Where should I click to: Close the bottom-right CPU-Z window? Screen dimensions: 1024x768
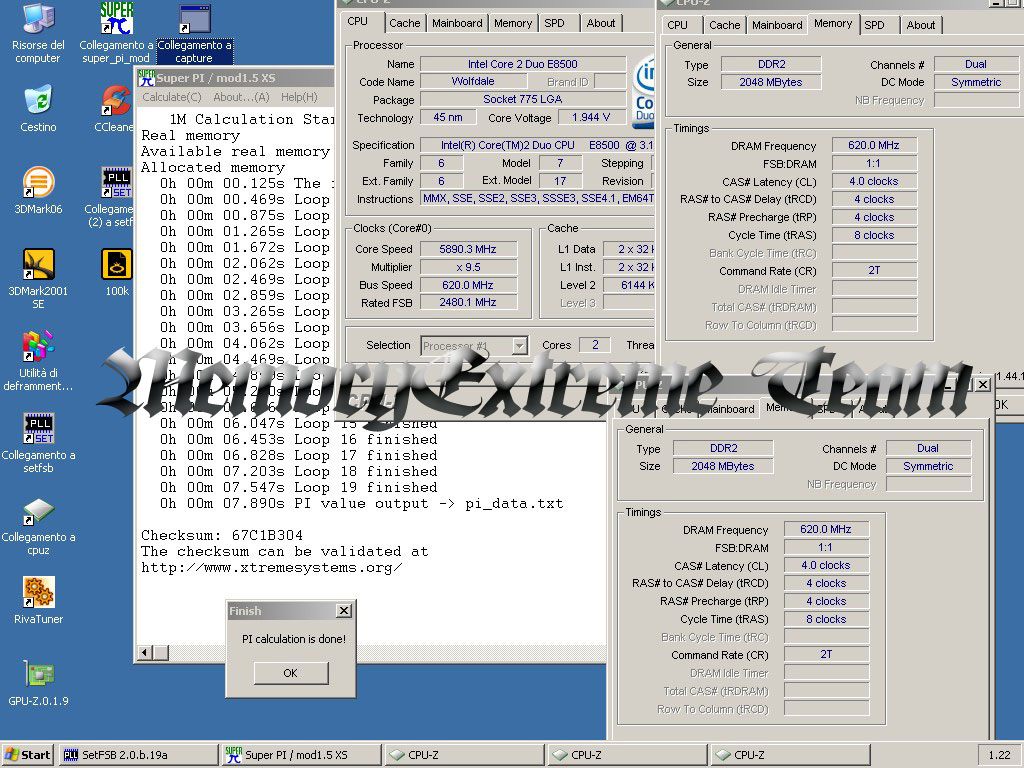coord(983,385)
